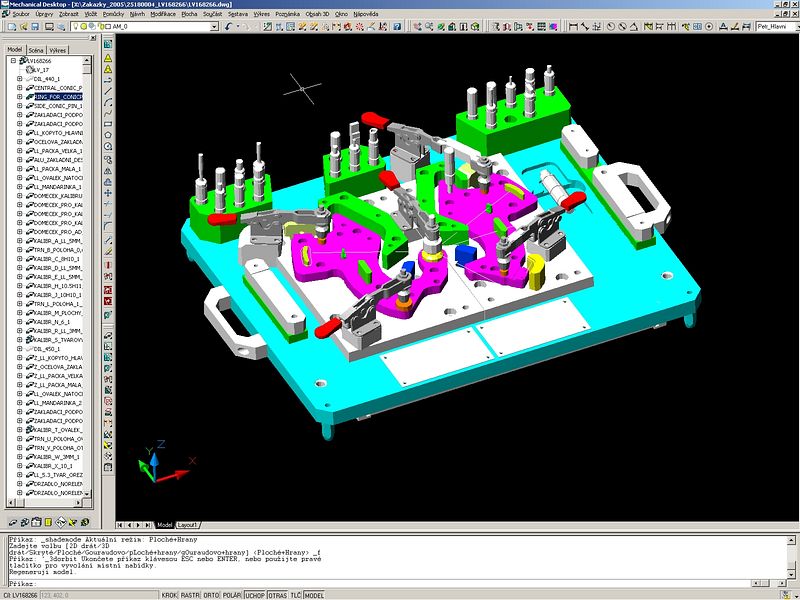Switch to the Scéna browser tab
This screenshot has width=800, height=600.
tap(36, 50)
